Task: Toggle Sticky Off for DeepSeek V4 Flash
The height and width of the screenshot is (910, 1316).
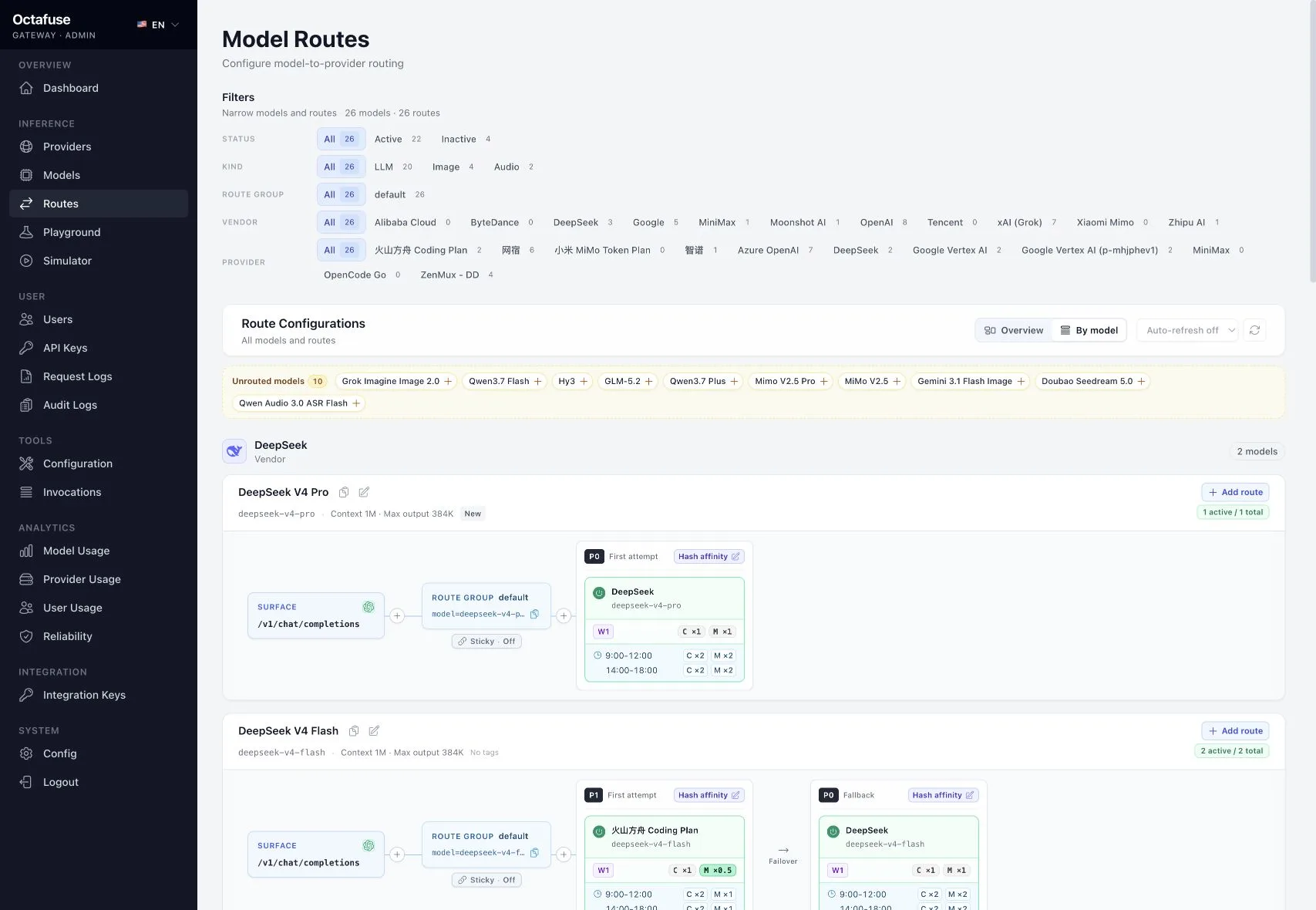Action: point(486,880)
